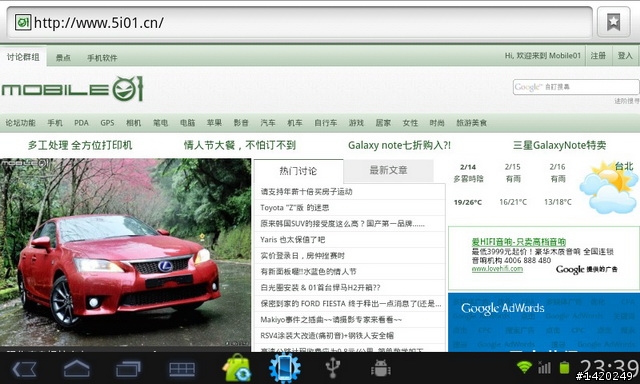Image resolution: width=640 pixels, height=384 pixels.
Task: Open the Makiyo事件之插曲 thread
Action: pyautogui.click(x=331, y=320)
